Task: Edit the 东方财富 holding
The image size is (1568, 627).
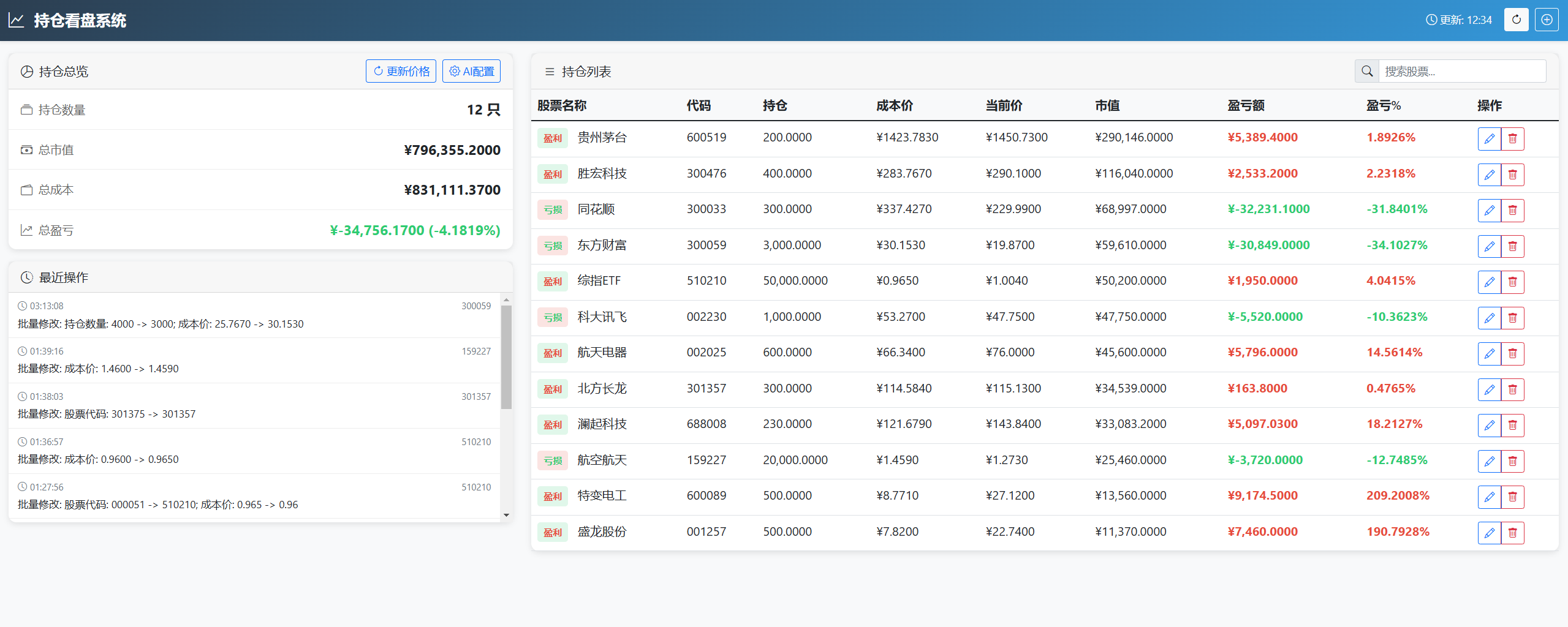Action: (x=1490, y=246)
